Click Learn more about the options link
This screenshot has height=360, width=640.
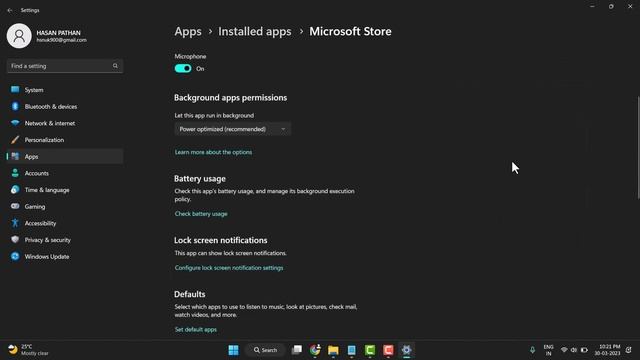click(x=213, y=152)
